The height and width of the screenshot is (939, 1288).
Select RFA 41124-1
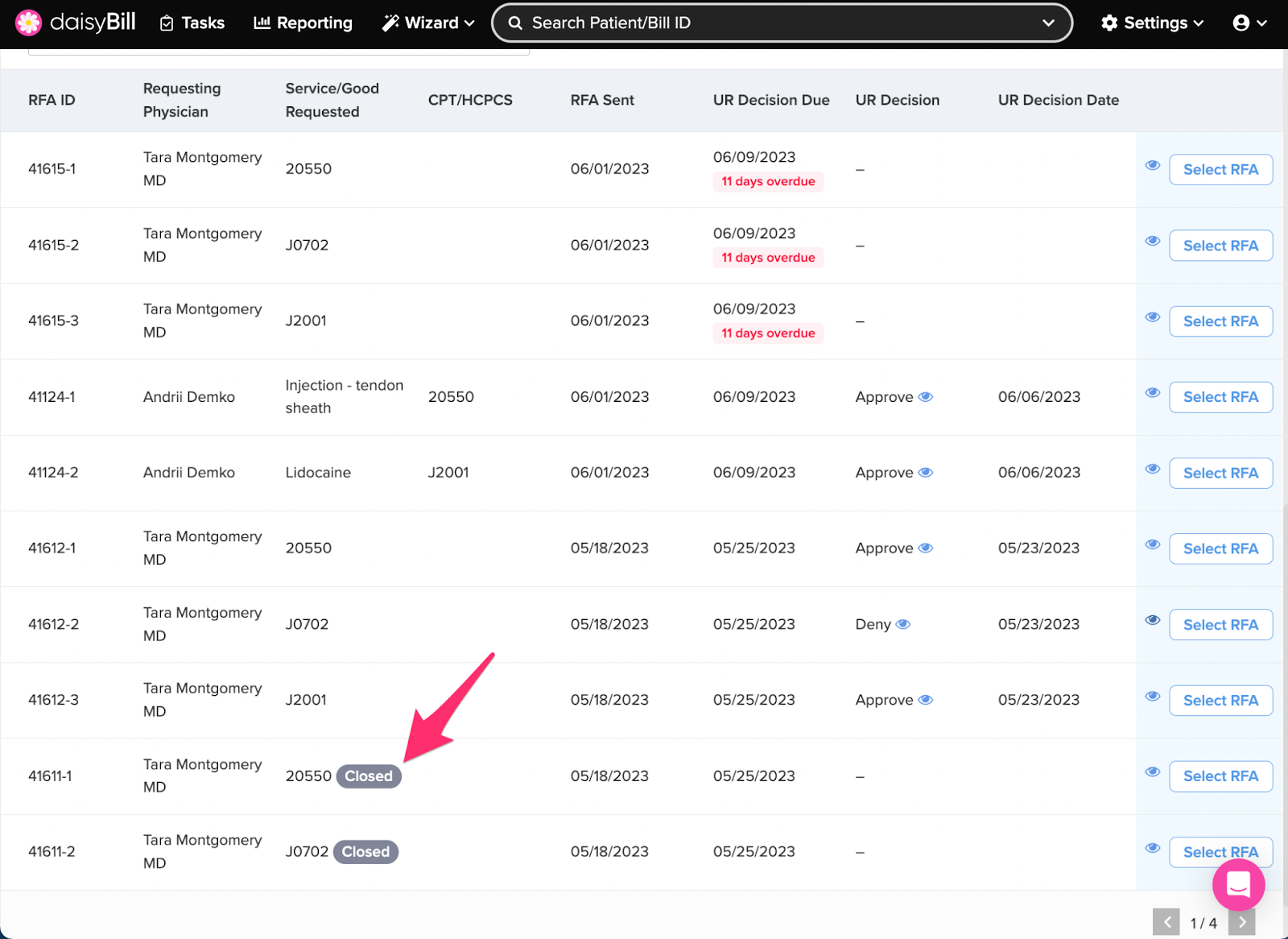(x=1220, y=397)
